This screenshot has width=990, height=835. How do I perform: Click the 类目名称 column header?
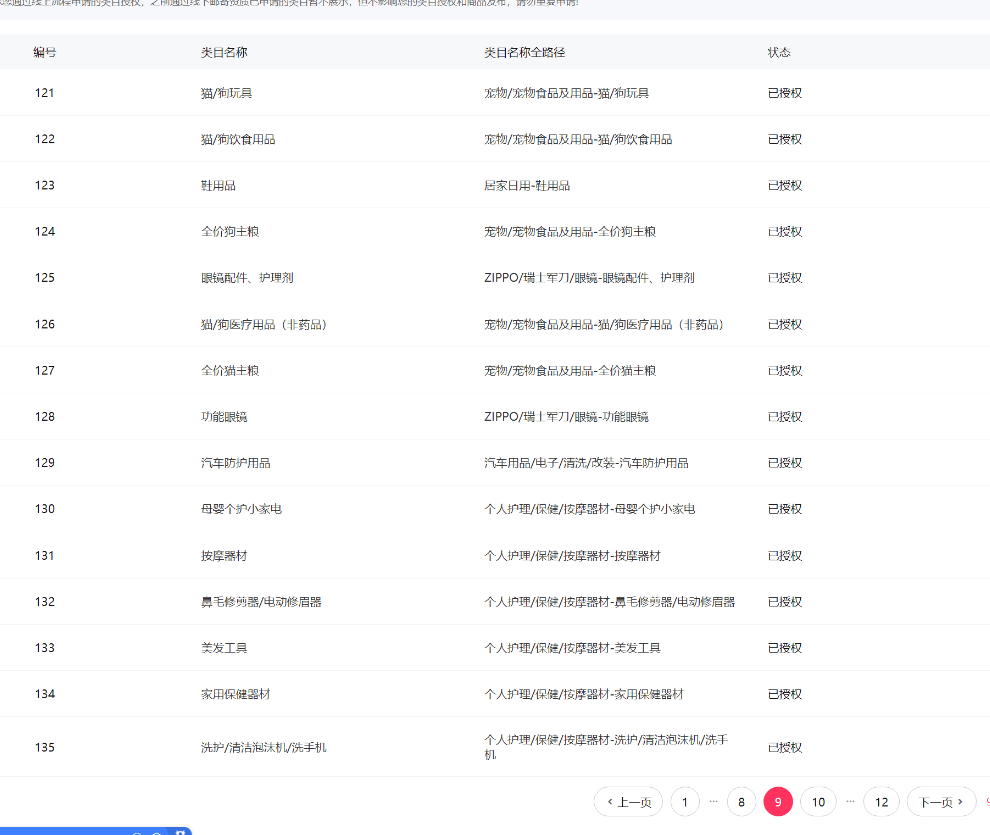tap(224, 52)
